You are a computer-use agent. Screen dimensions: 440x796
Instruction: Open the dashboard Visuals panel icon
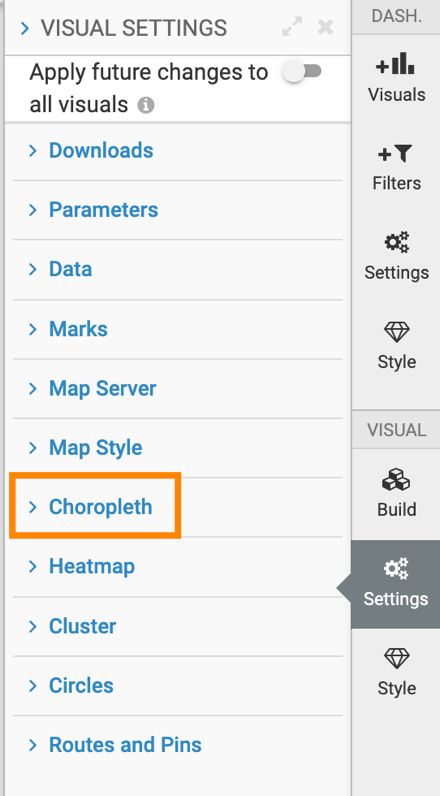click(396, 64)
